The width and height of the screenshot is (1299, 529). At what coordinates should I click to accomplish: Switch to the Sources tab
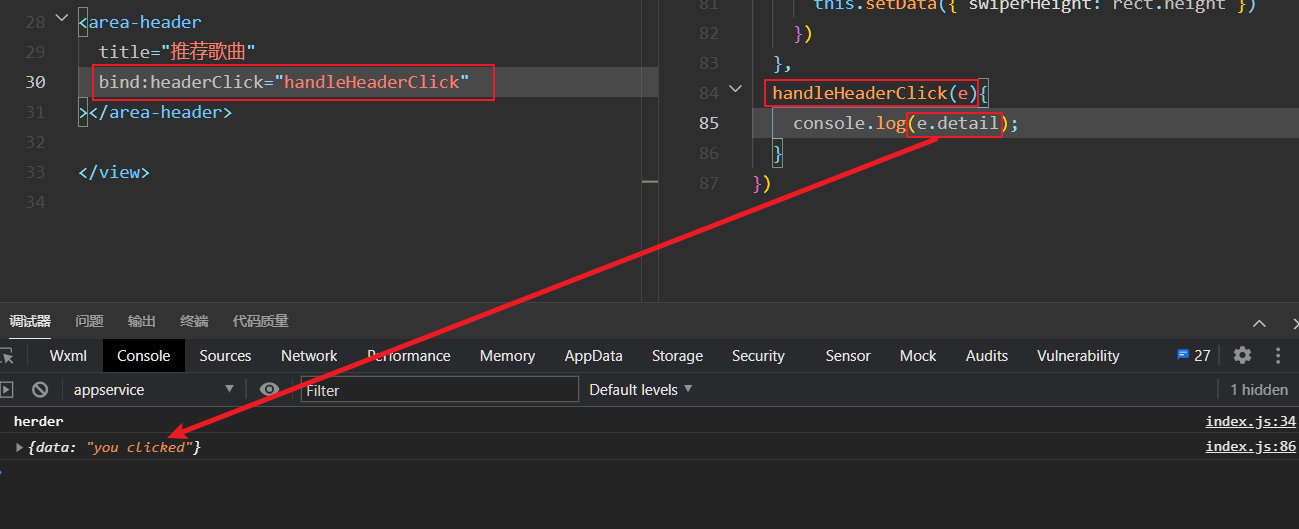(x=225, y=356)
